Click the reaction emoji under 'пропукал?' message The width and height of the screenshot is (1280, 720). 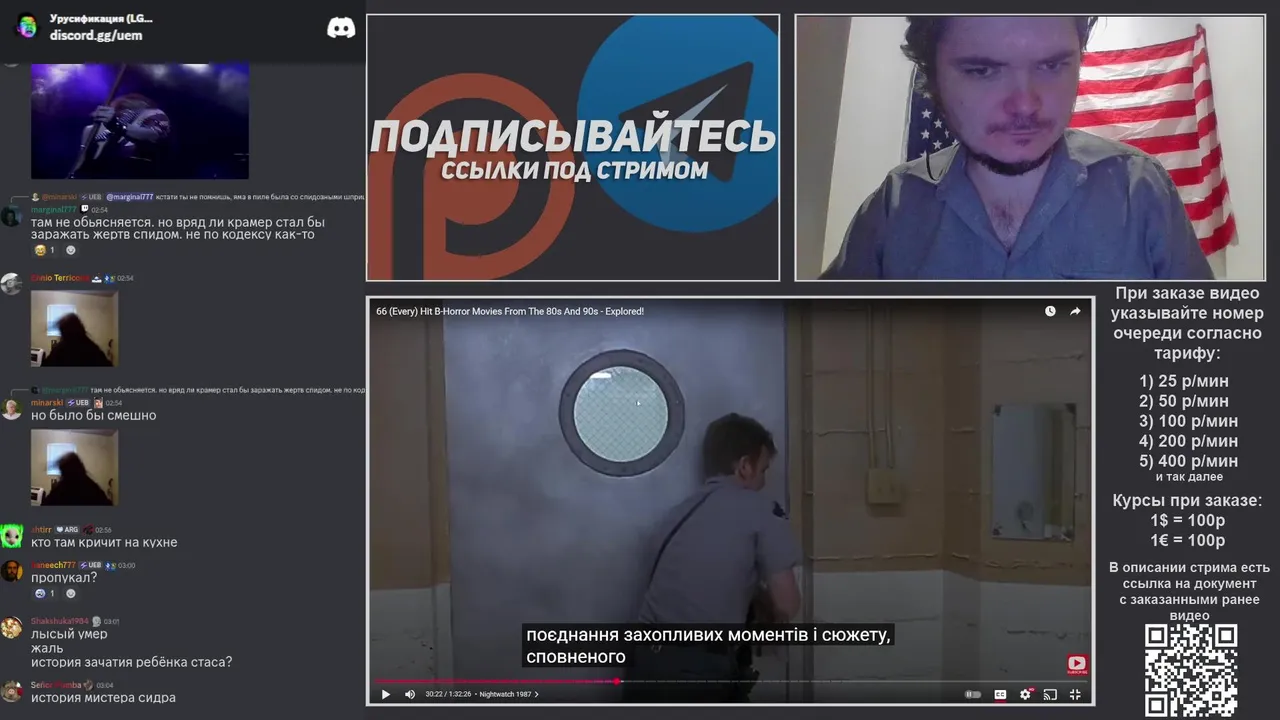(45, 593)
